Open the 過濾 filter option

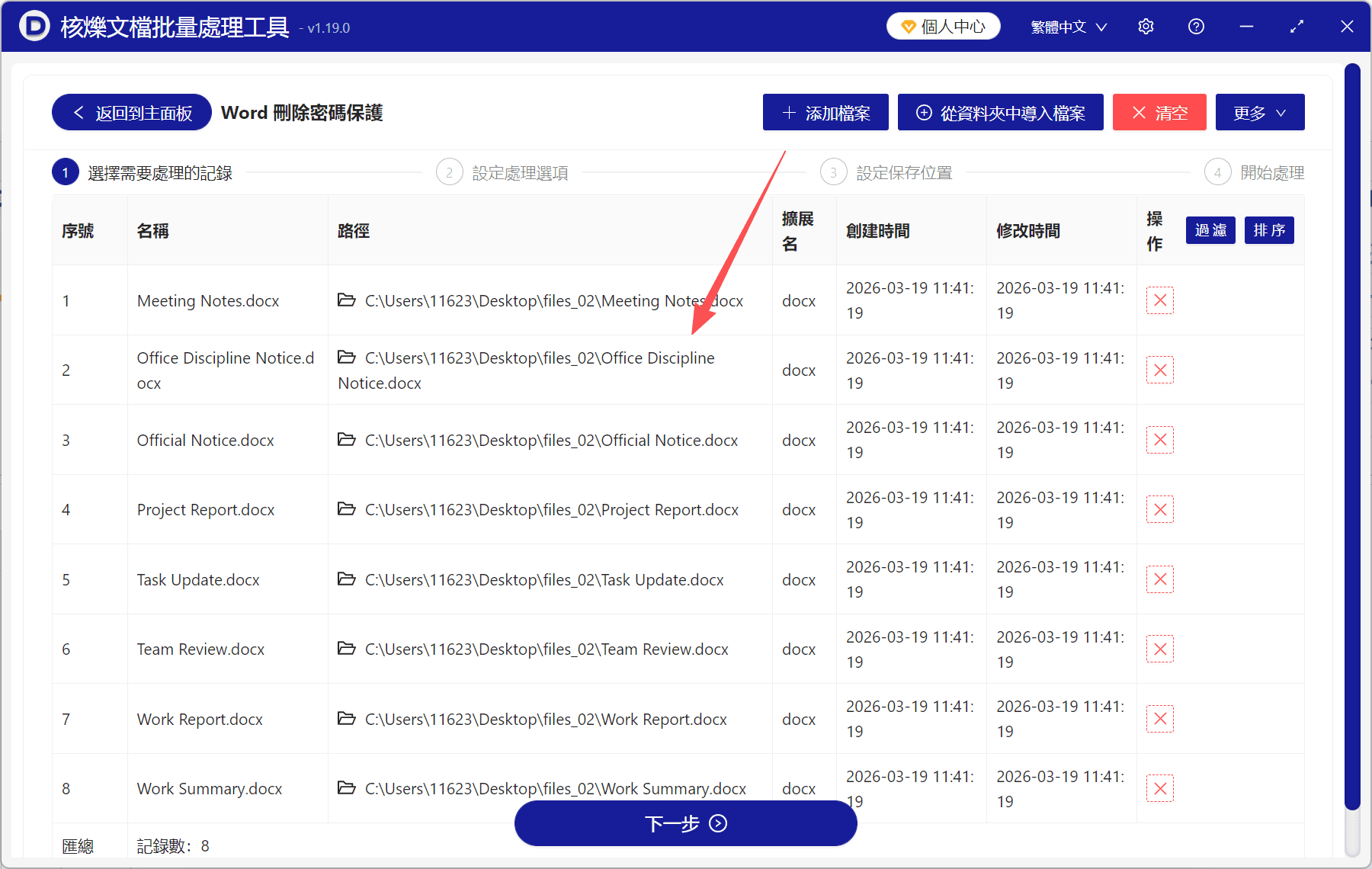pos(1210,230)
